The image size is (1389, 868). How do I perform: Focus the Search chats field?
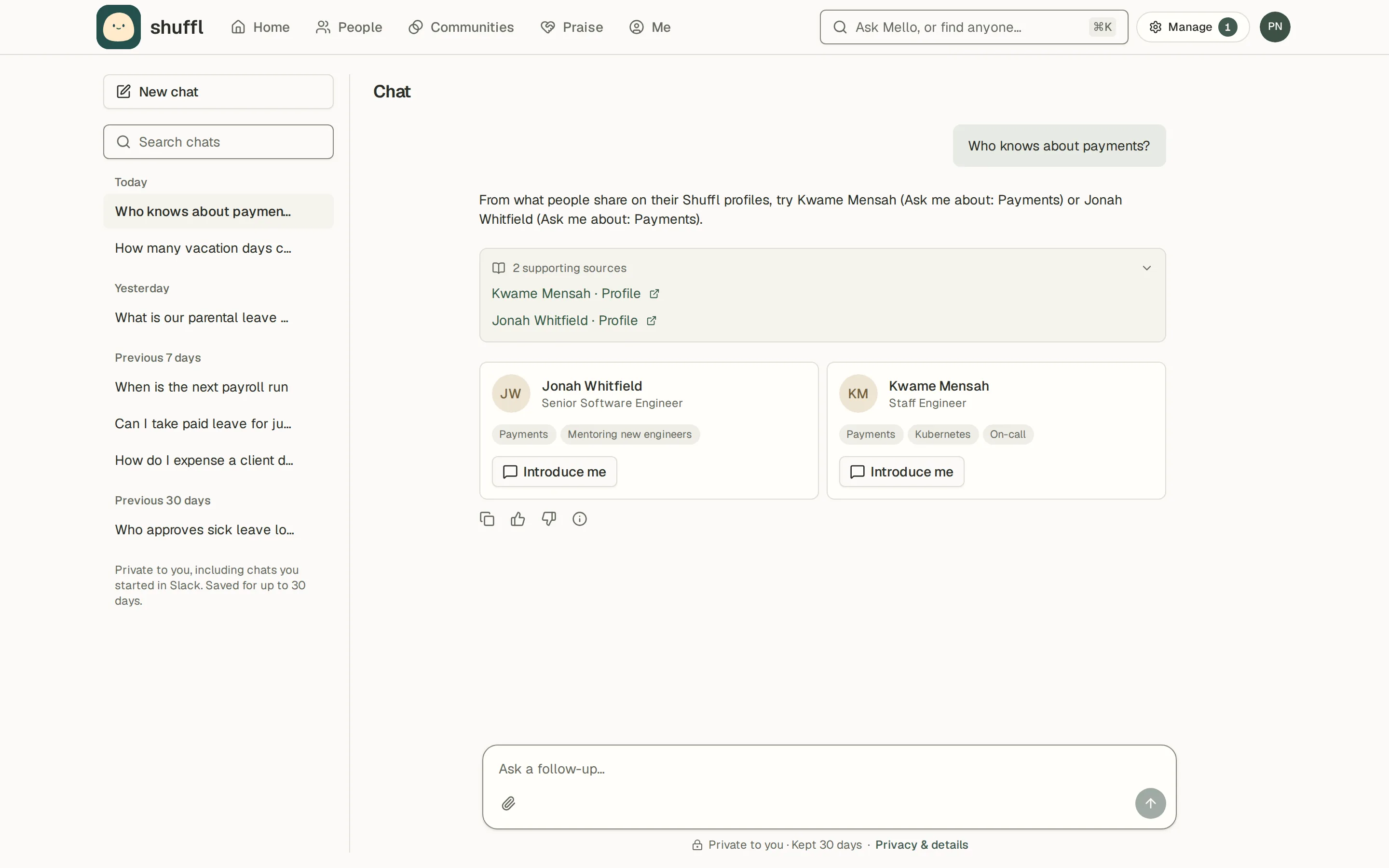218,142
